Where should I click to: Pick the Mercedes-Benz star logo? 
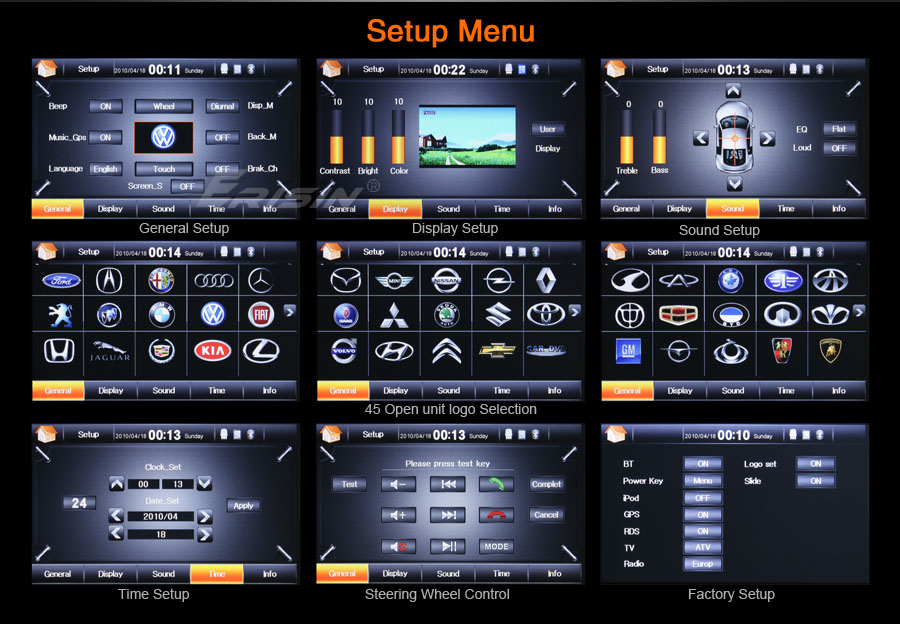coord(261,281)
